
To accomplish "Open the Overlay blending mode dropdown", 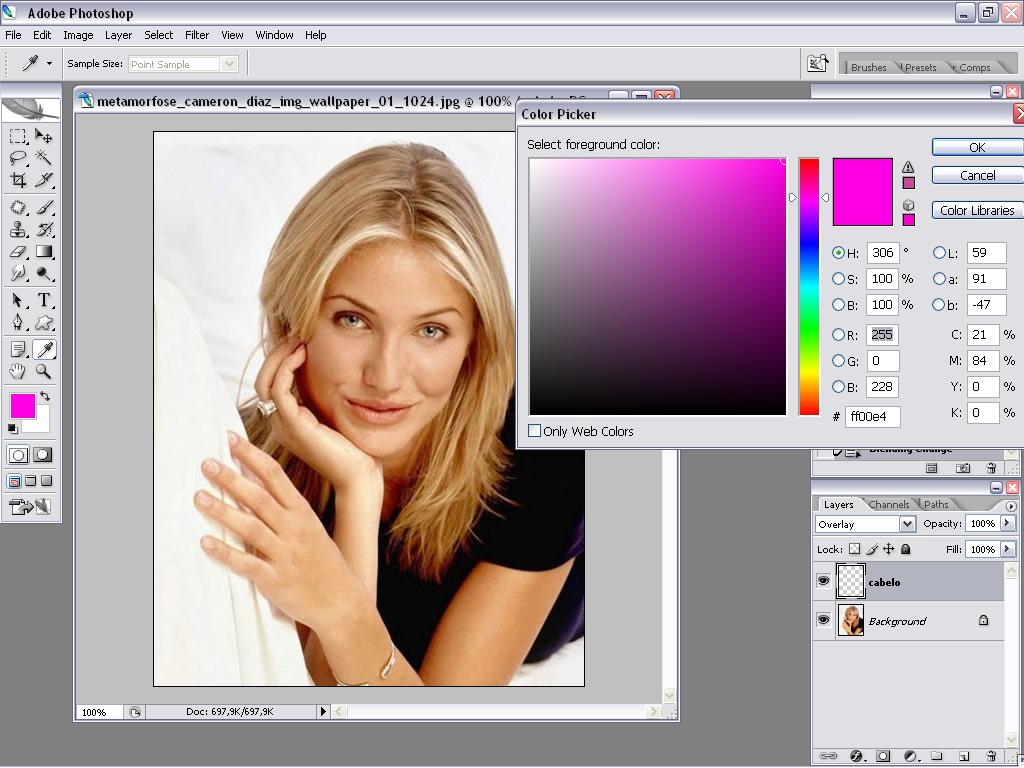I will 907,524.
